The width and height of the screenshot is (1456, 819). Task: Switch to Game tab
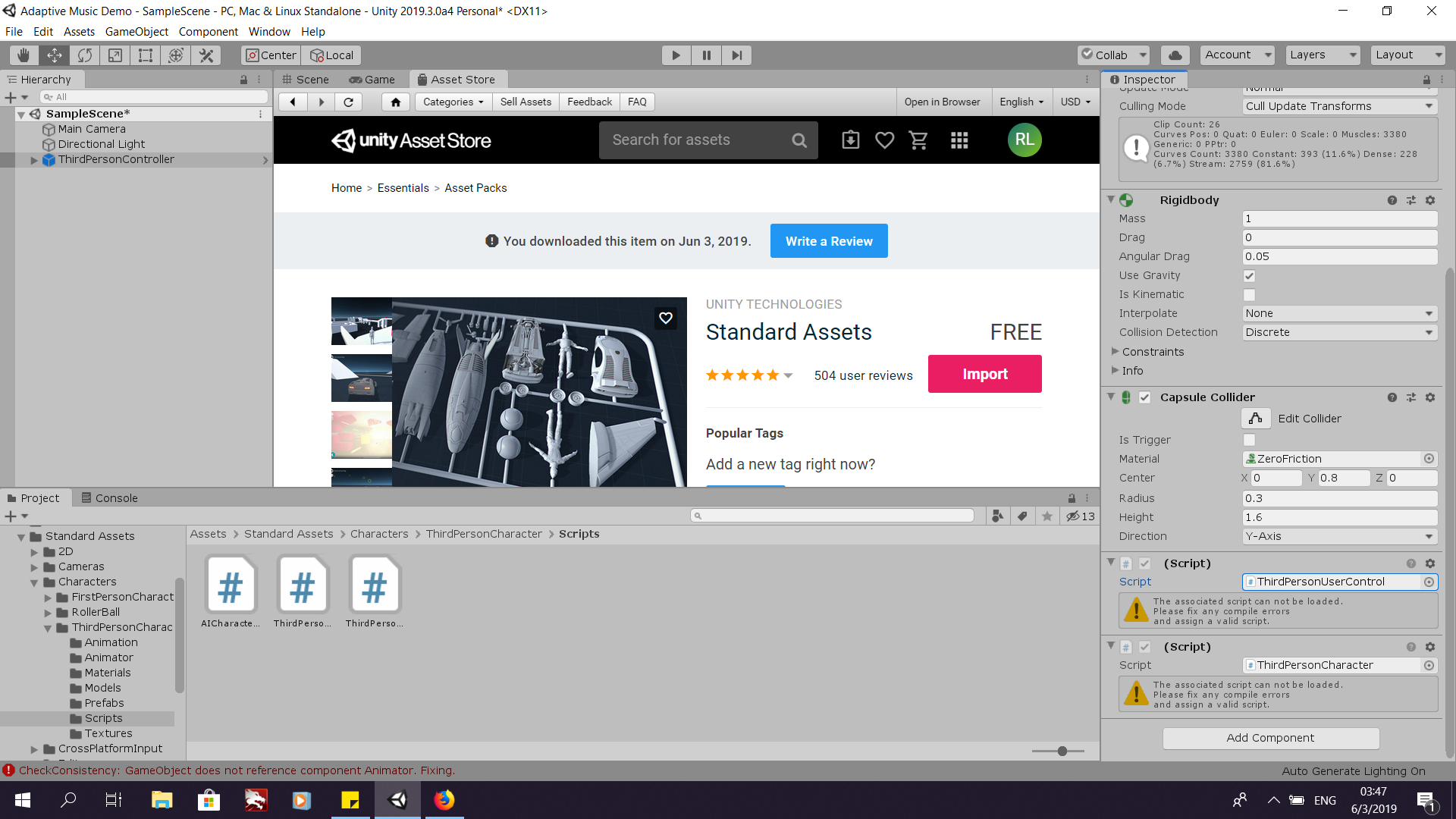click(x=372, y=80)
